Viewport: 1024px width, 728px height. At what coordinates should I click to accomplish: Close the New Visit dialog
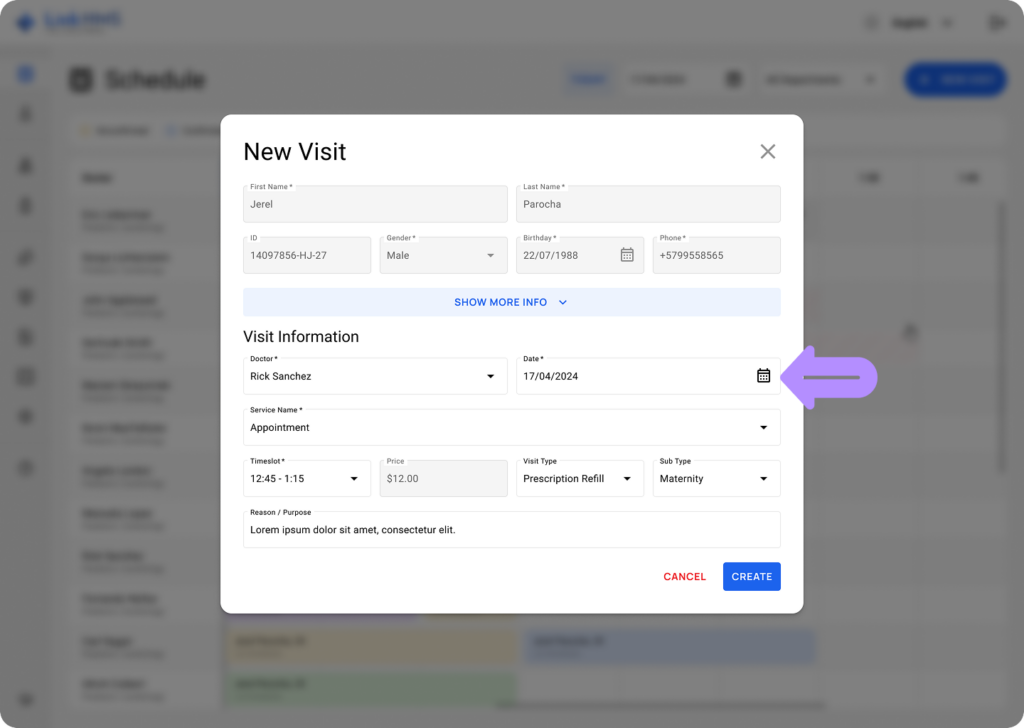pyautogui.click(x=767, y=151)
